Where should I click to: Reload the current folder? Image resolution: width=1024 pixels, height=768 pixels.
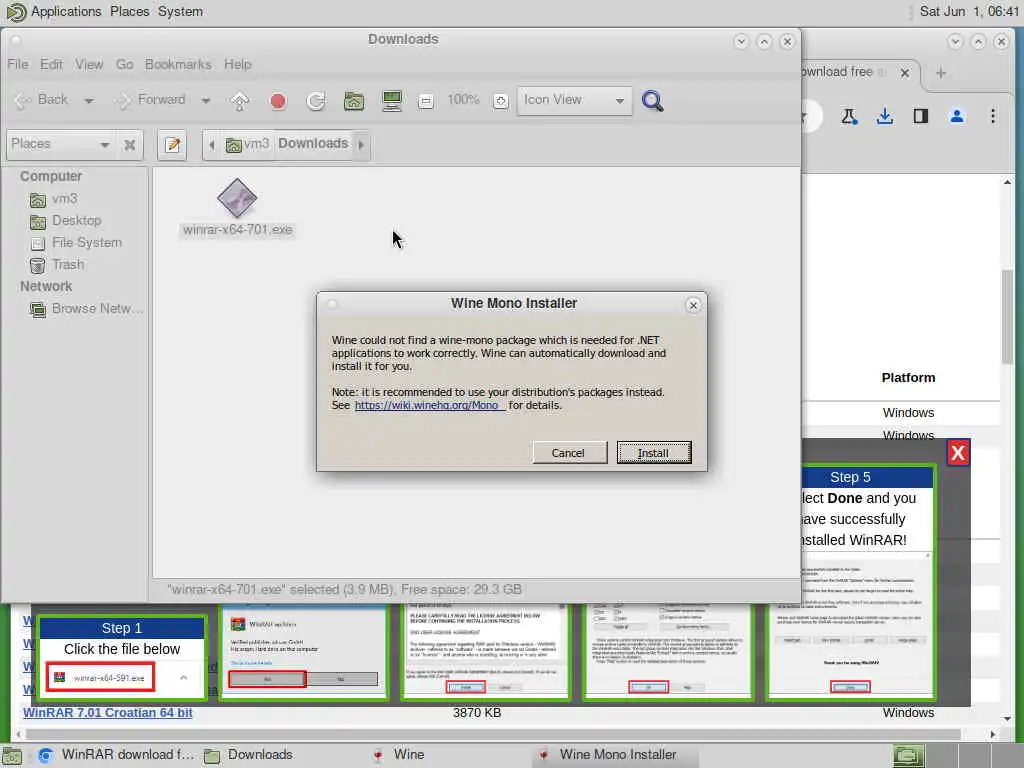316,101
